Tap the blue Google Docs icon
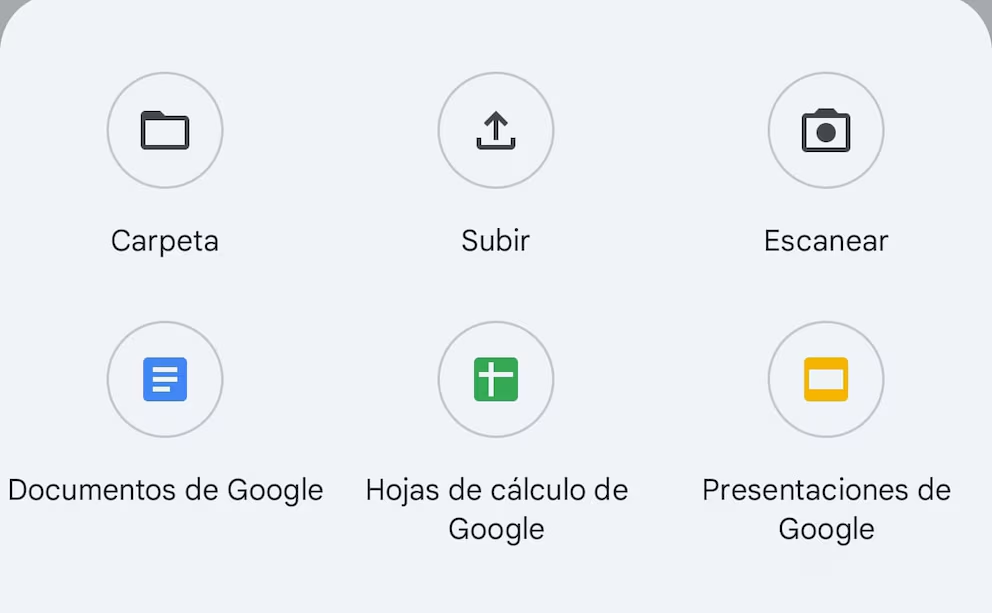 point(165,379)
